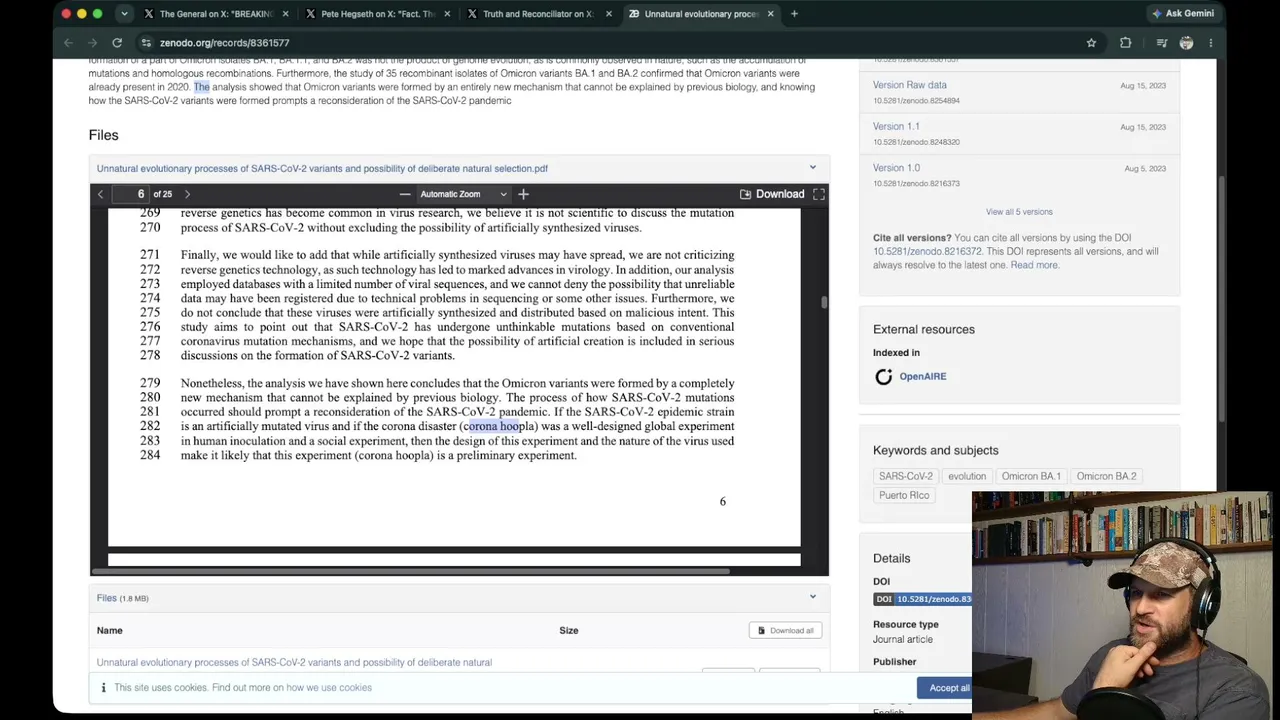The width and height of the screenshot is (1280, 720).
Task: Open Version 1.0 link
Action: 896,168
